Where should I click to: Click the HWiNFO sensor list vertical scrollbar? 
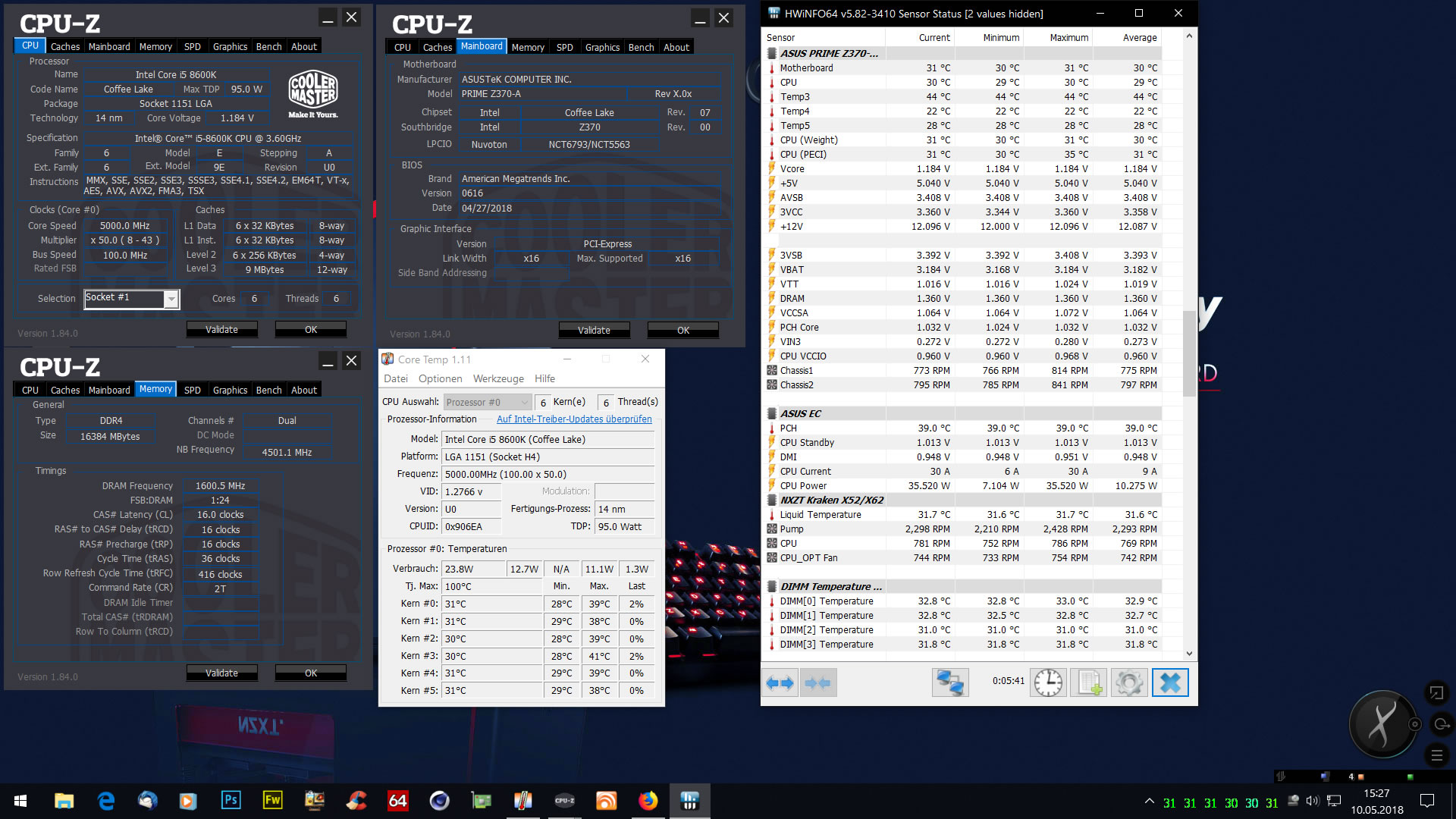1188,353
